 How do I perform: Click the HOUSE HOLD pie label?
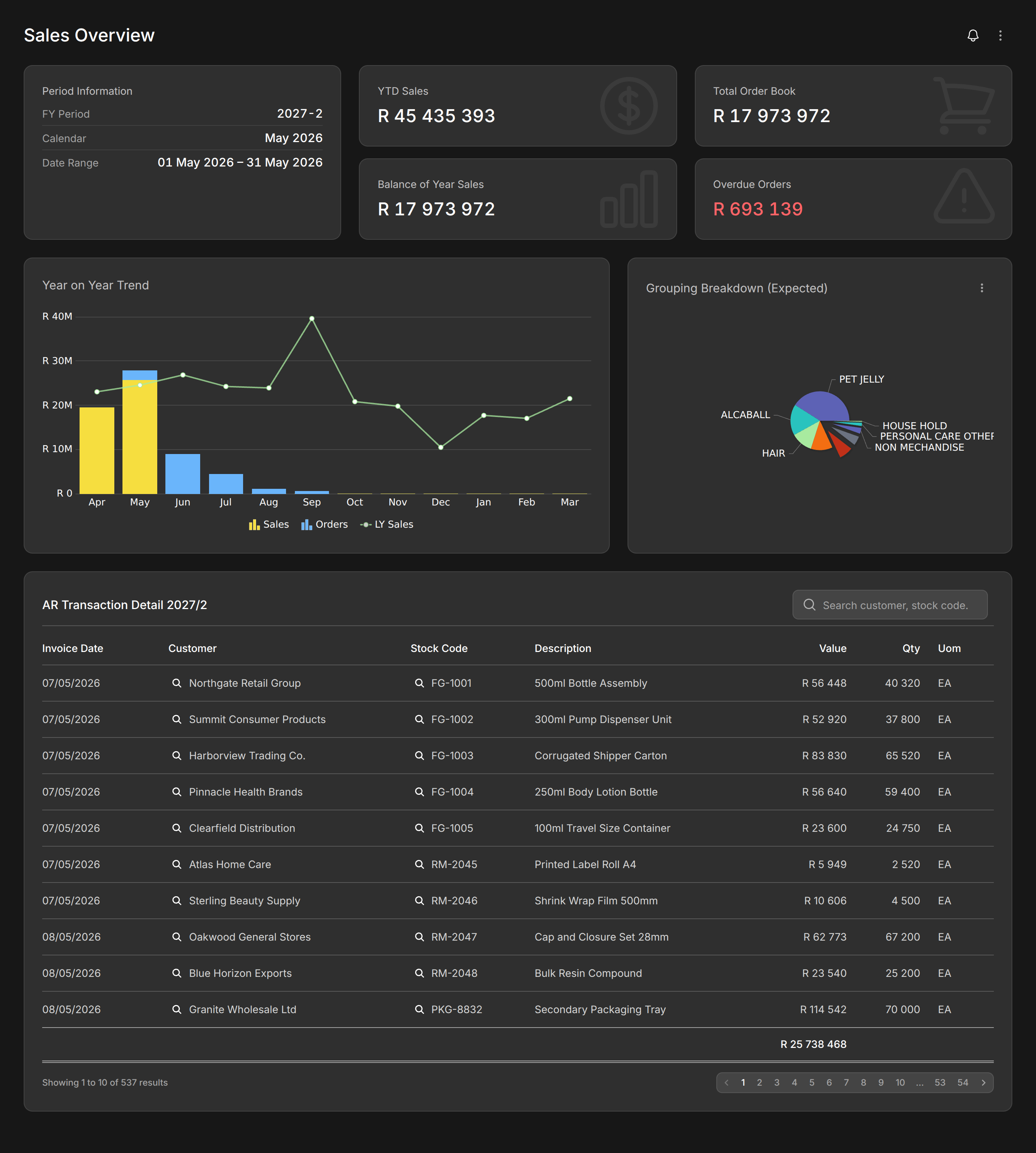(x=914, y=425)
